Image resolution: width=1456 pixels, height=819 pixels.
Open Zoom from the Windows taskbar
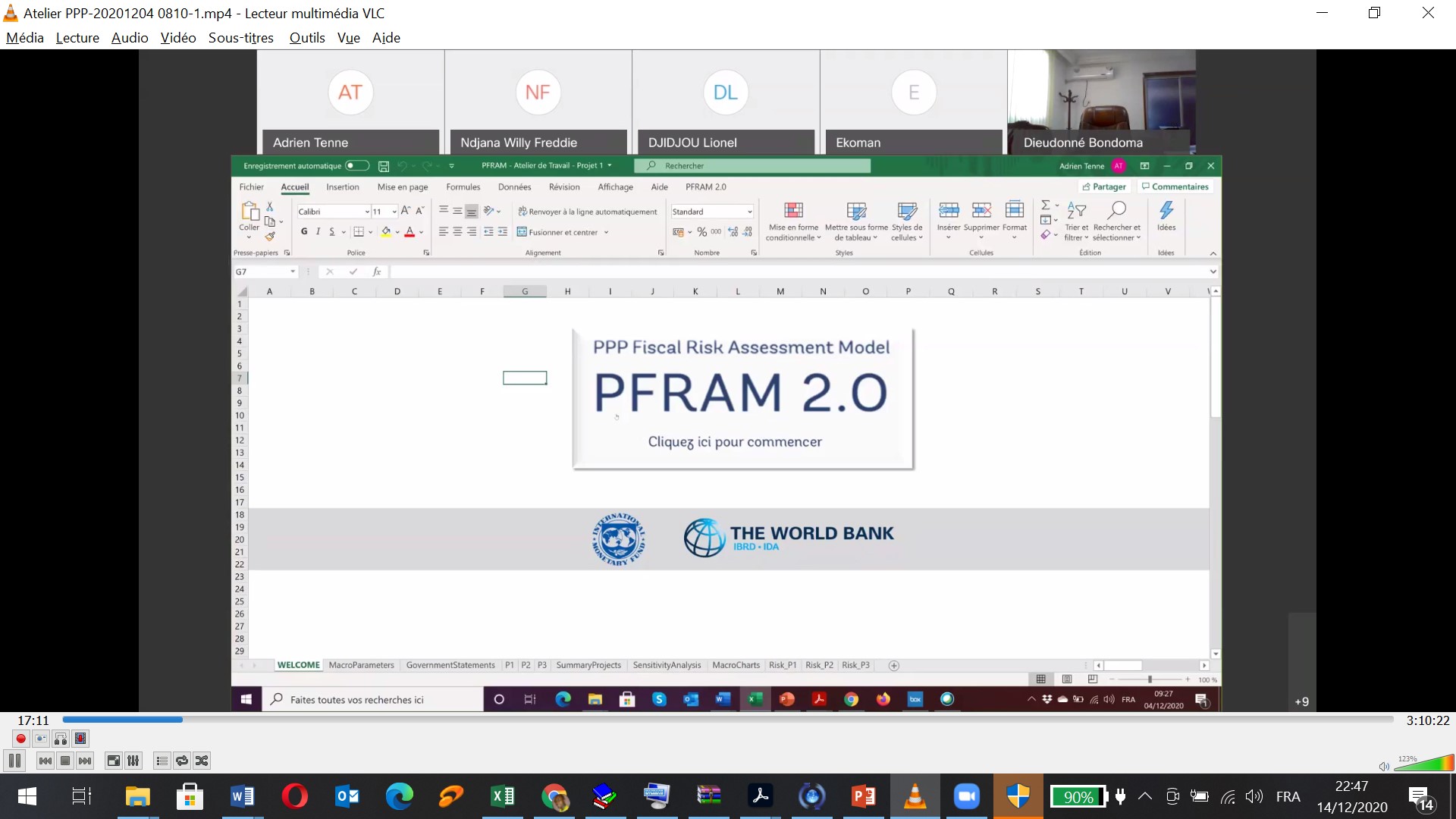pyautogui.click(x=966, y=796)
